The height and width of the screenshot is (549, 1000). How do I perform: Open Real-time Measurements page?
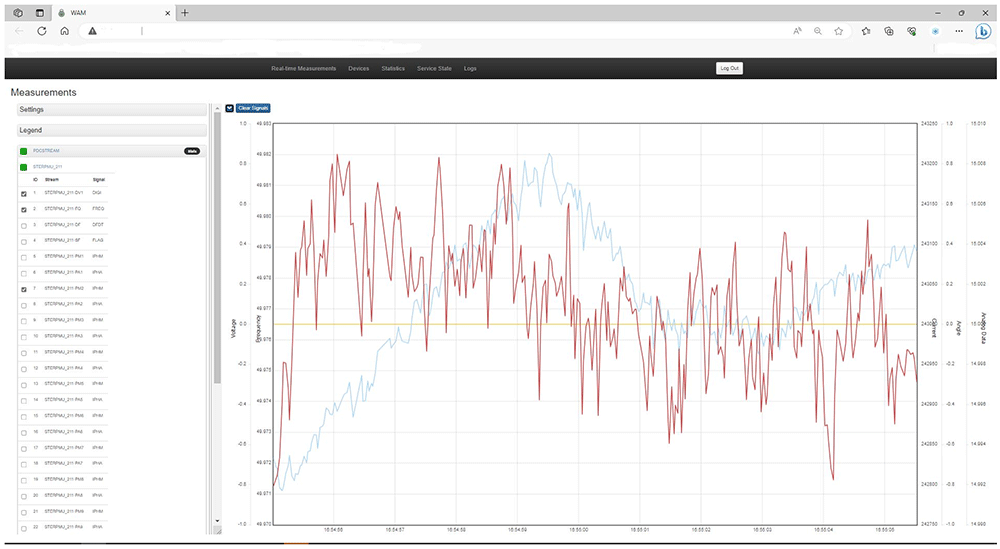click(304, 68)
